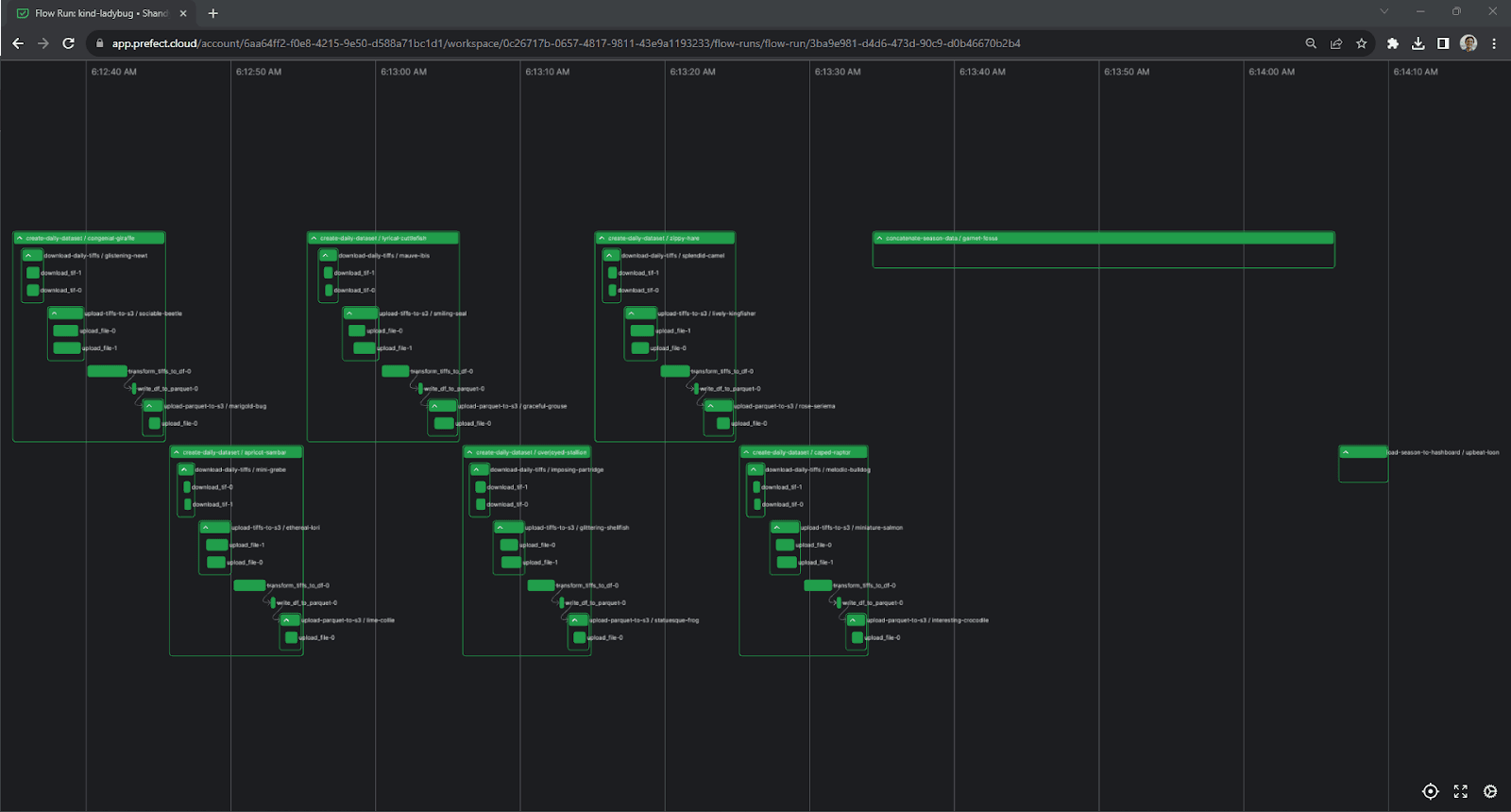Screen dimensions: 1511x812
Task: Bookmark this page with the star icon
Action: pyautogui.click(x=1361, y=43)
